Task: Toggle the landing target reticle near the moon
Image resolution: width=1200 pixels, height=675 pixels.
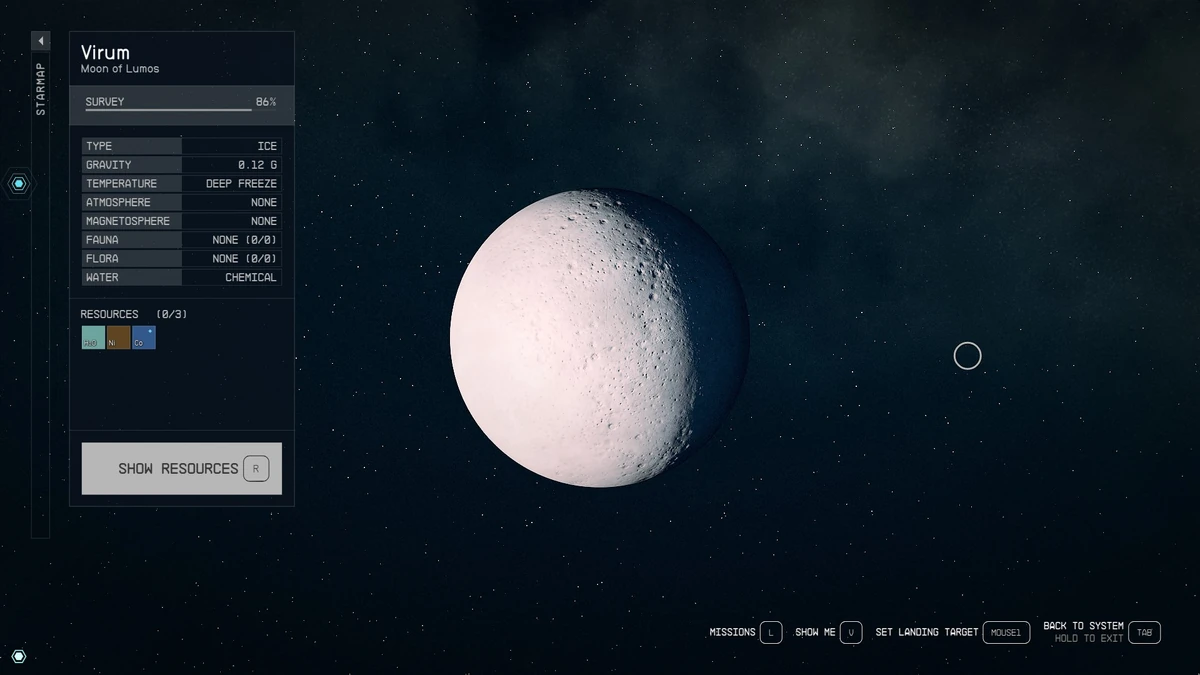Action: coord(967,355)
